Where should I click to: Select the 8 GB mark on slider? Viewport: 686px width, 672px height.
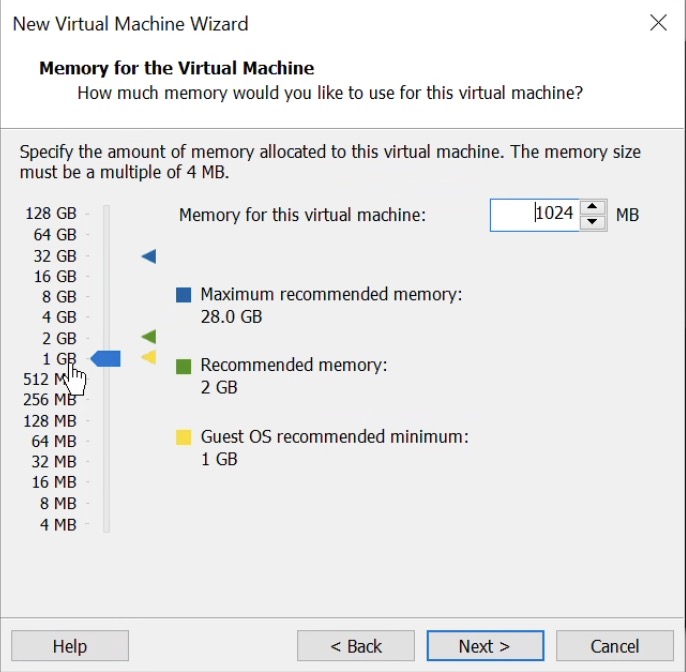click(x=59, y=297)
